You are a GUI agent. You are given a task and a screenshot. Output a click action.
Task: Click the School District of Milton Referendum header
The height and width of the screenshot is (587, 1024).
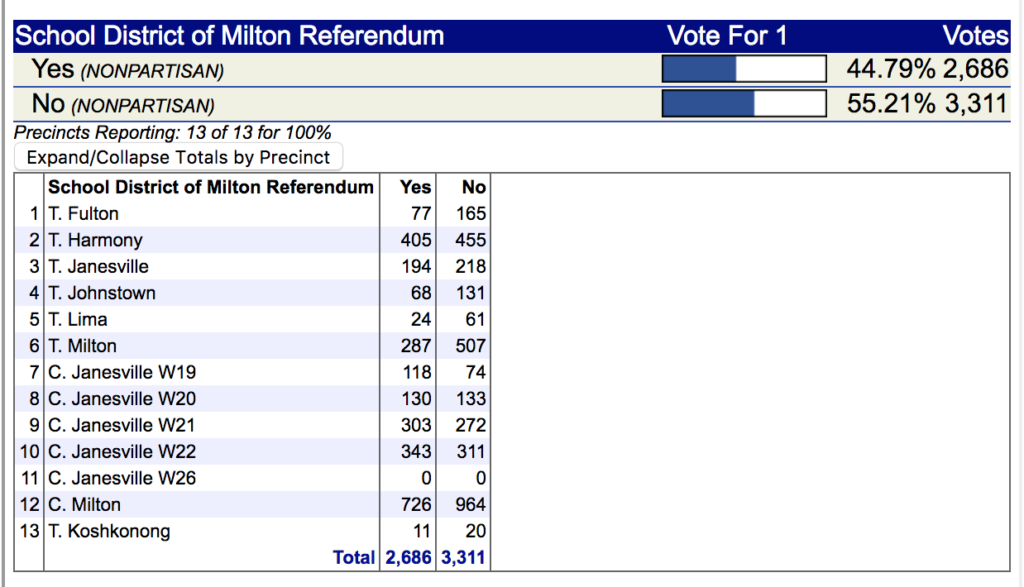point(229,36)
